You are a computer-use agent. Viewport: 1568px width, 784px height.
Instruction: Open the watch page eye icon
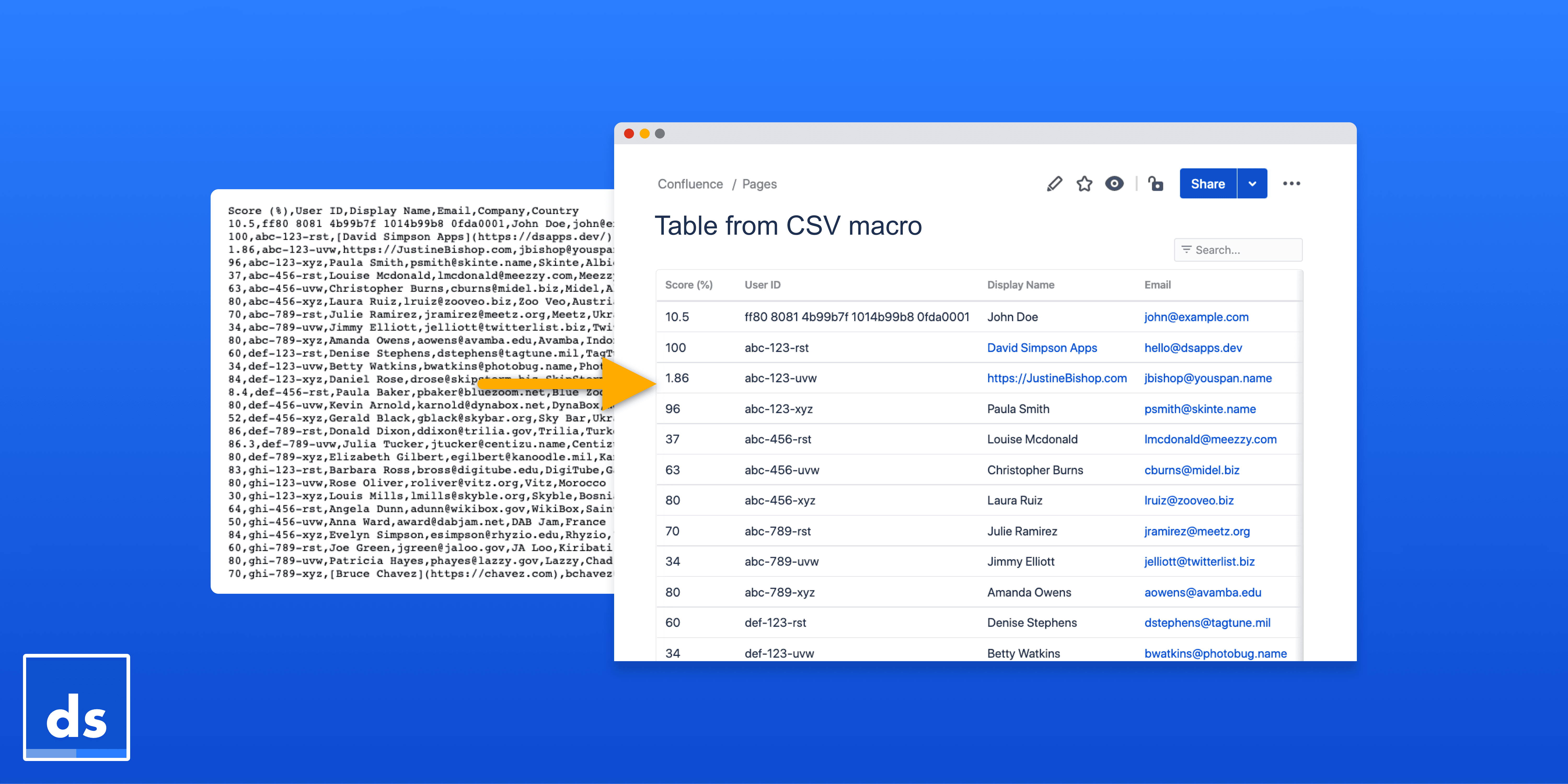click(1115, 183)
